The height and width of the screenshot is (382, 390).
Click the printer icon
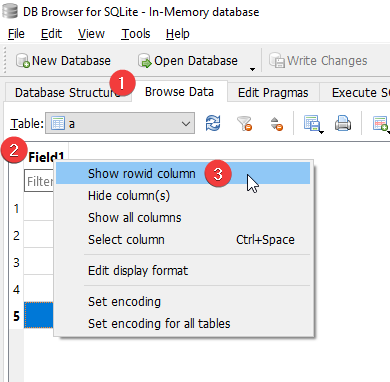(x=343, y=123)
